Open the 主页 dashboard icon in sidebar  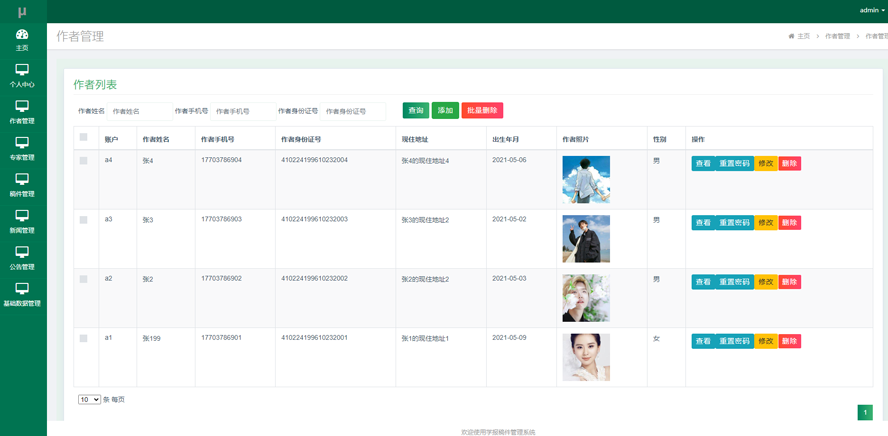pos(22,34)
